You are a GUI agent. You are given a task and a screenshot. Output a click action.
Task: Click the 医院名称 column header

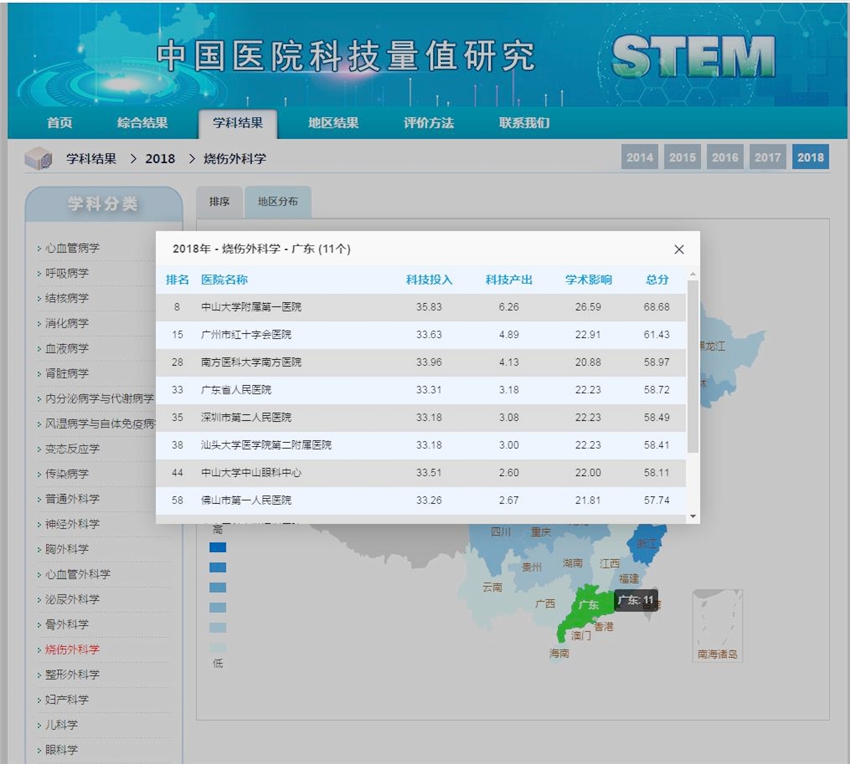[x=224, y=280]
